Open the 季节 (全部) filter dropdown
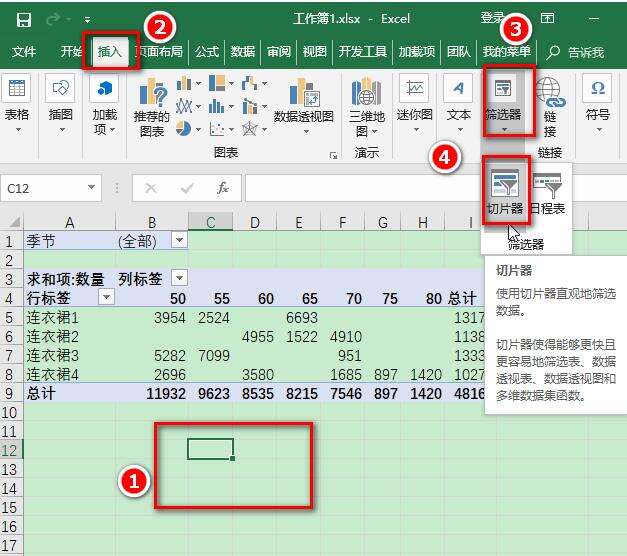Viewport: 627px width, 556px height. (x=179, y=240)
